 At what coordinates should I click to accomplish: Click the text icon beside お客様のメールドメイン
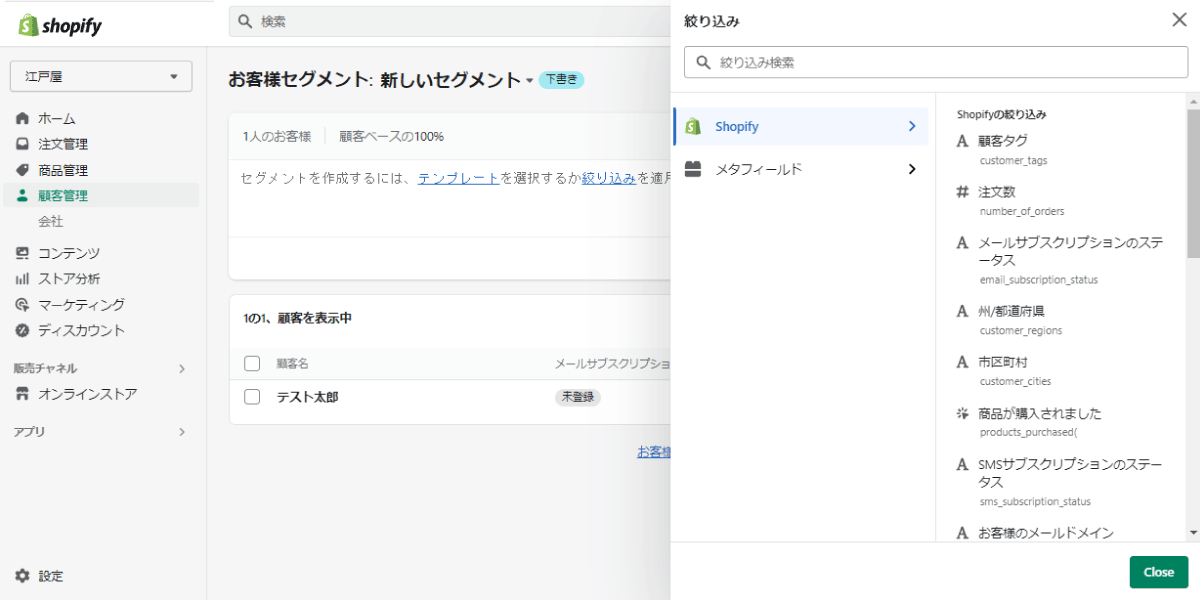(x=962, y=533)
